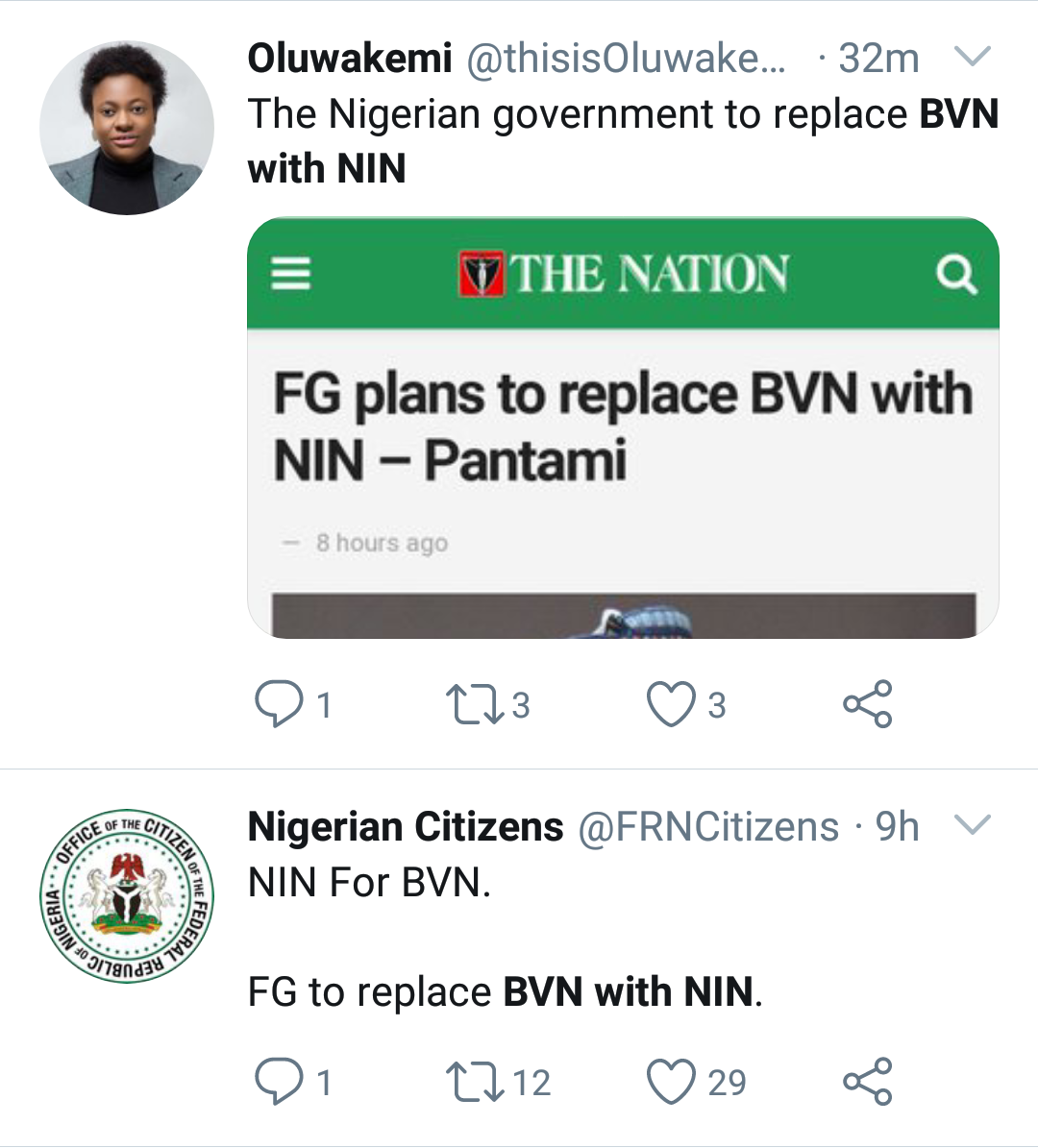Reply to Oluwakemi's tweet
Image resolution: width=1038 pixels, height=1148 pixels.
pyautogui.click(x=277, y=704)
